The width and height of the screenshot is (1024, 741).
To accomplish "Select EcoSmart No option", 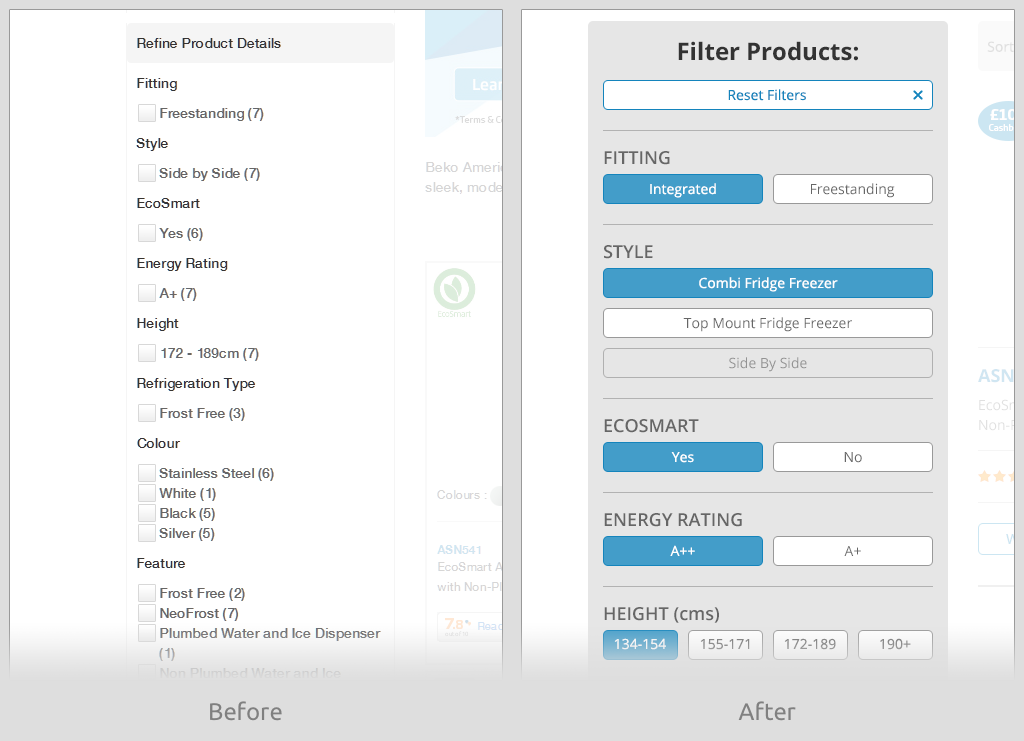I will coord(852,457).
